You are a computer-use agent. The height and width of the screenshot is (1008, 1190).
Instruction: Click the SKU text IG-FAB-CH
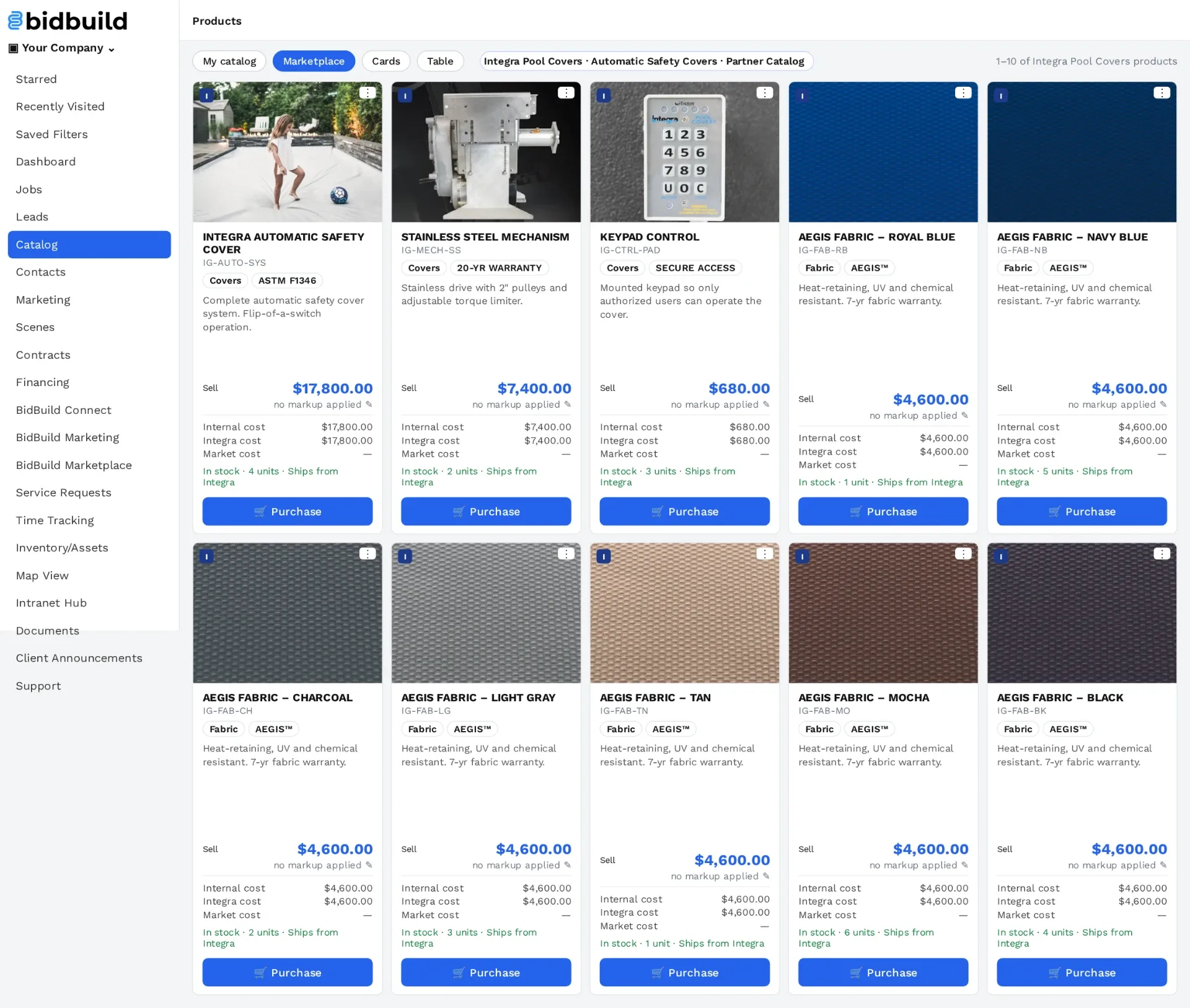pyautogui.click(x=227, y=711)
